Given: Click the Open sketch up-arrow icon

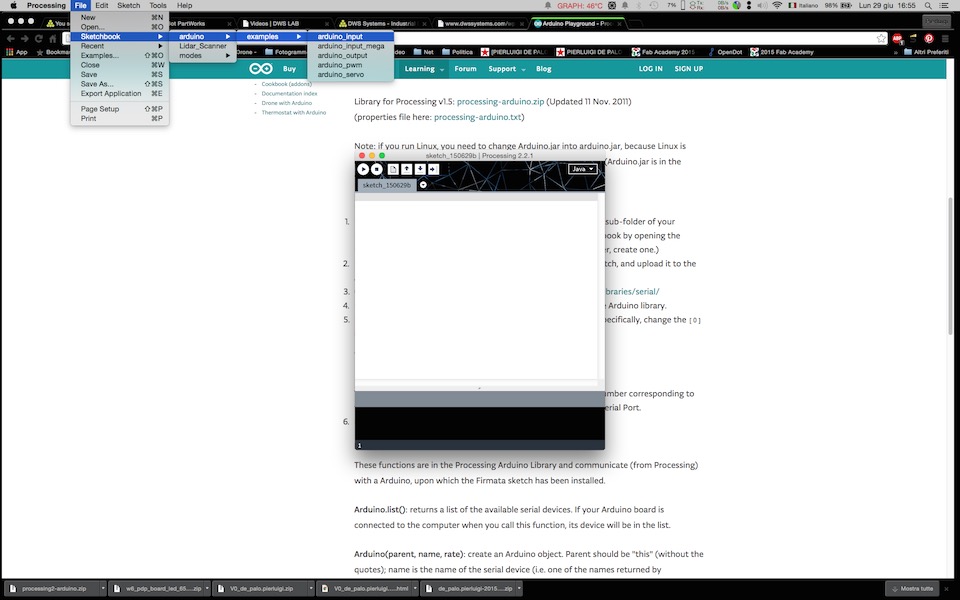Looking at the screenshot, I should pyautogui.click(x=407, y=169).
